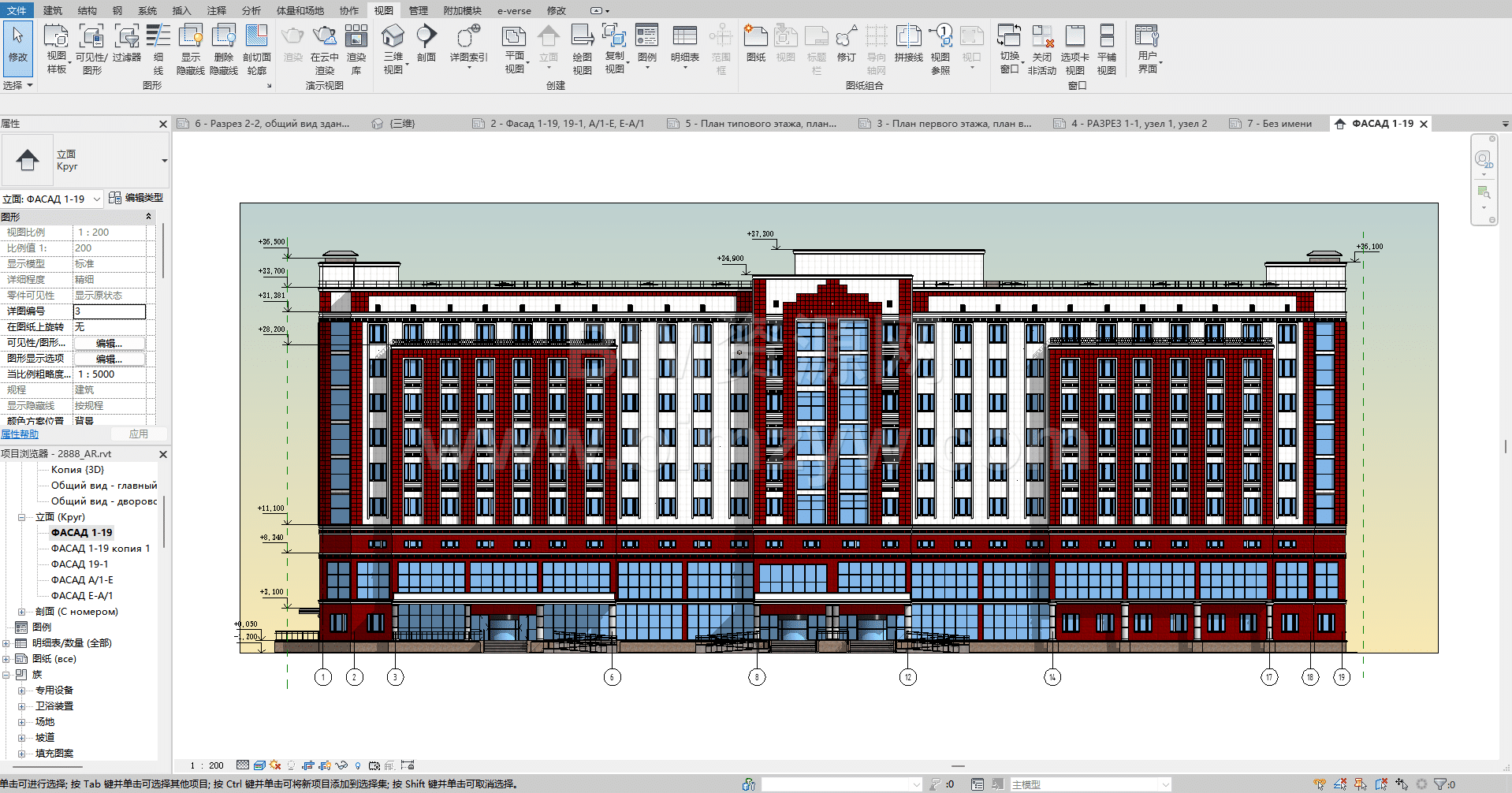Collapse the 族 families tree node
This screenshot has height=793, width=1512.
(6, 675)
